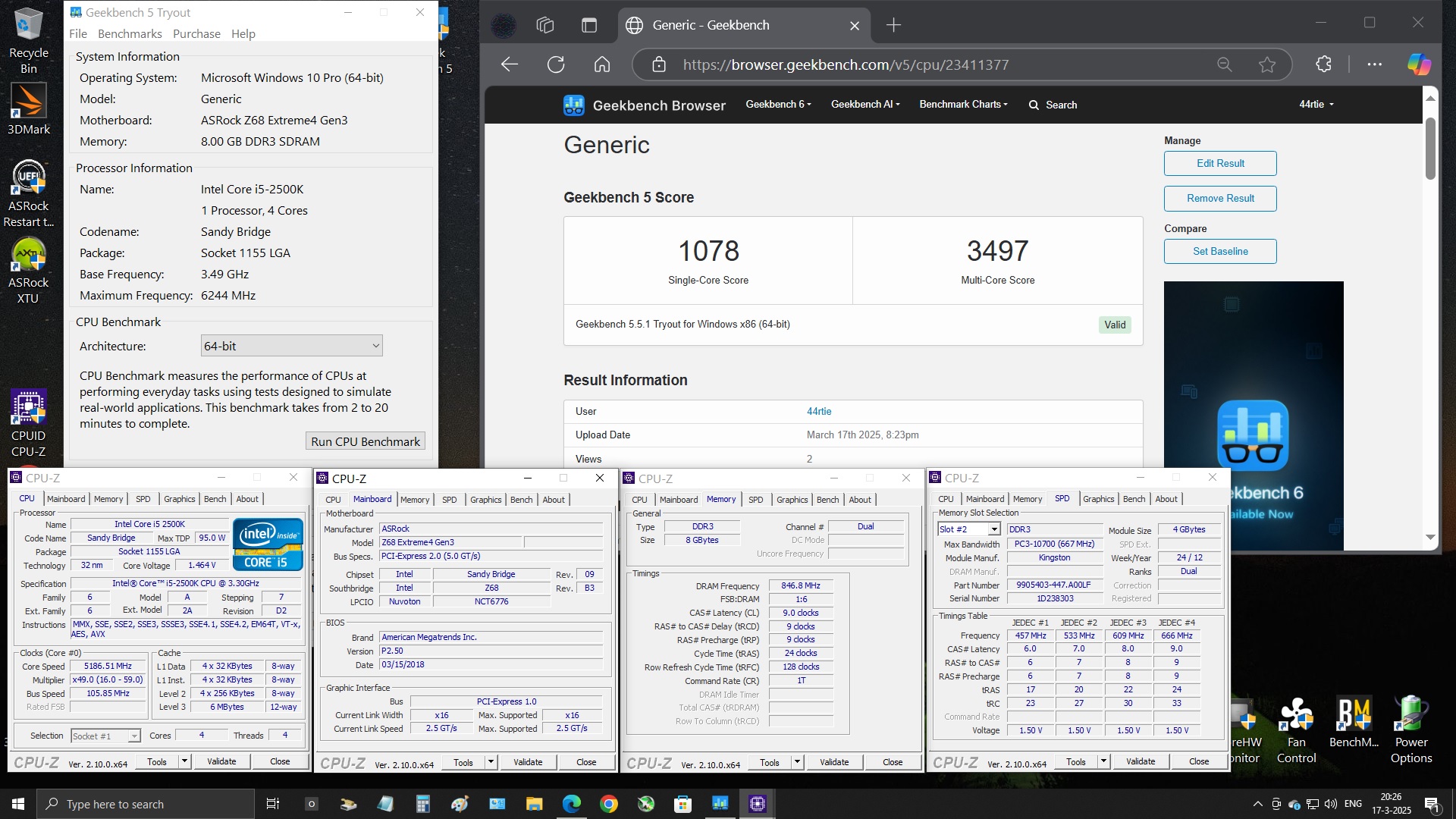
Task: Open the zoom magnifier in address bar
Action: (1224, 64)
